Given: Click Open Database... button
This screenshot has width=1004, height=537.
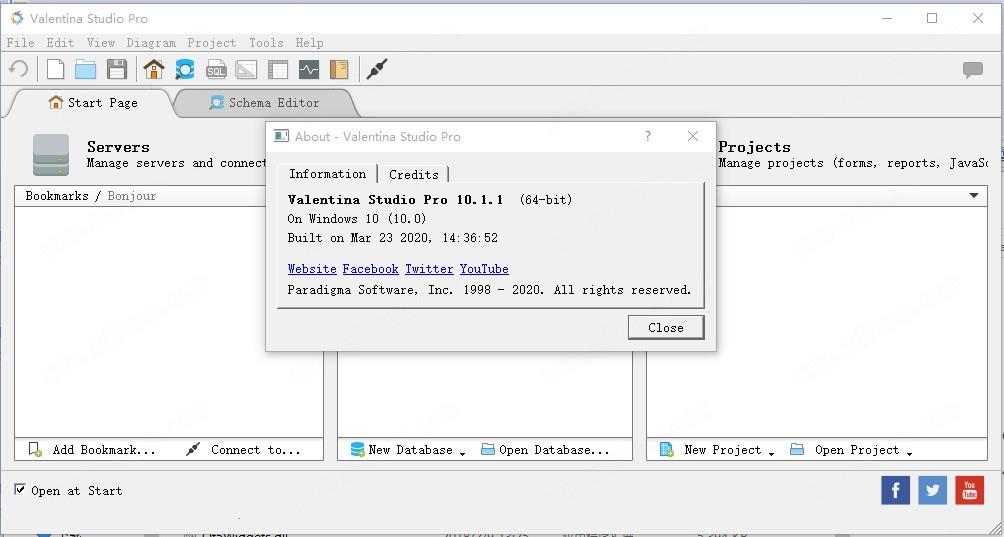Looking at the screenshot, I should 545,449.
